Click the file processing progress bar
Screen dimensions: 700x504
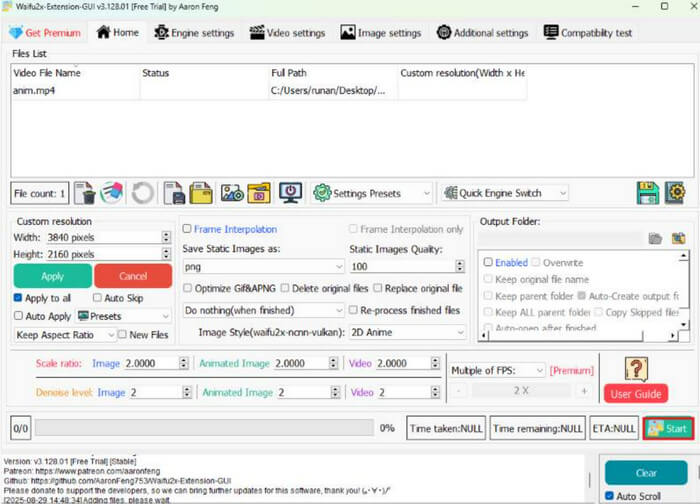point(207,428)
